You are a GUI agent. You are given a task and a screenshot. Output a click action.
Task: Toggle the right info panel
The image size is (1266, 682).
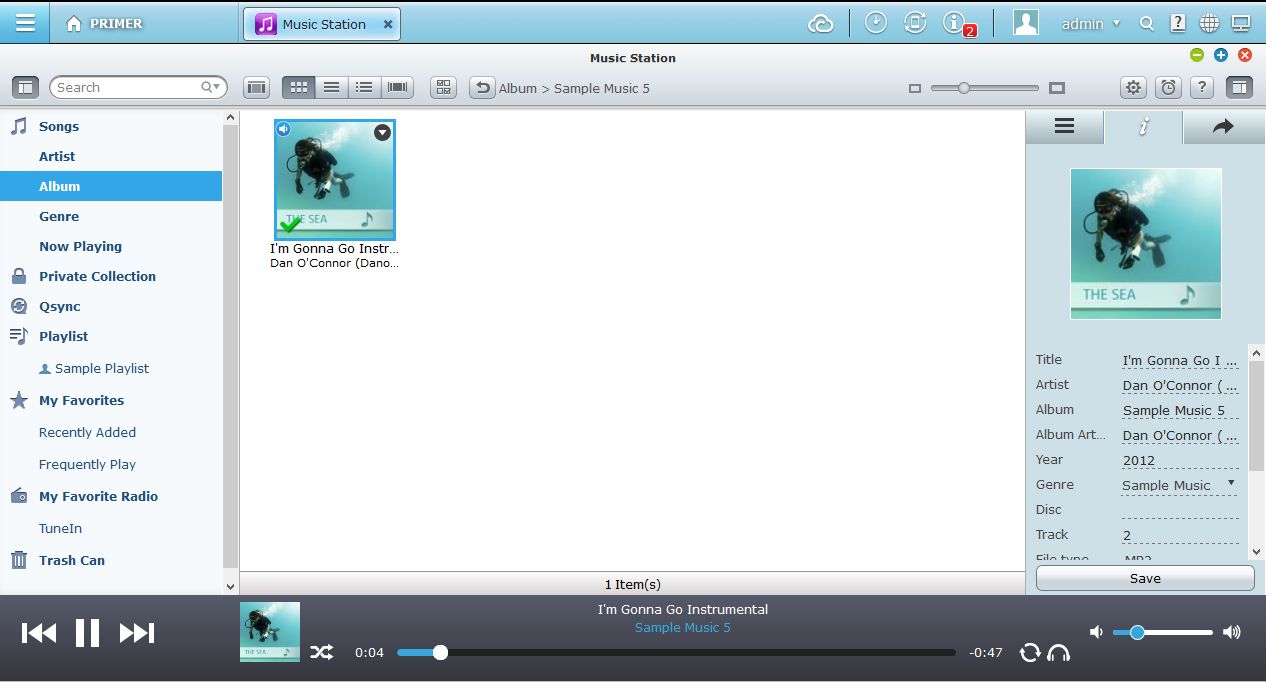(x=1239, y=88)
